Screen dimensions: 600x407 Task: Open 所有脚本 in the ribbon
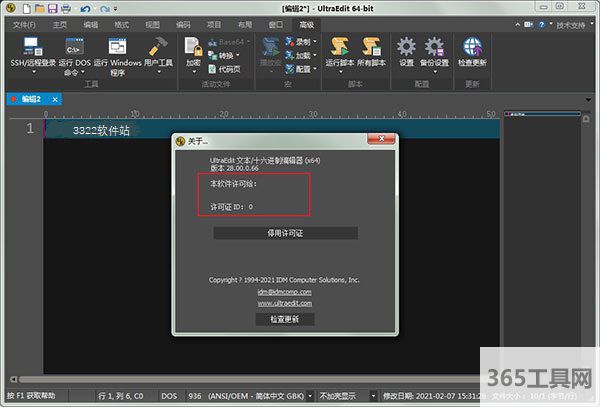(372, 48)
